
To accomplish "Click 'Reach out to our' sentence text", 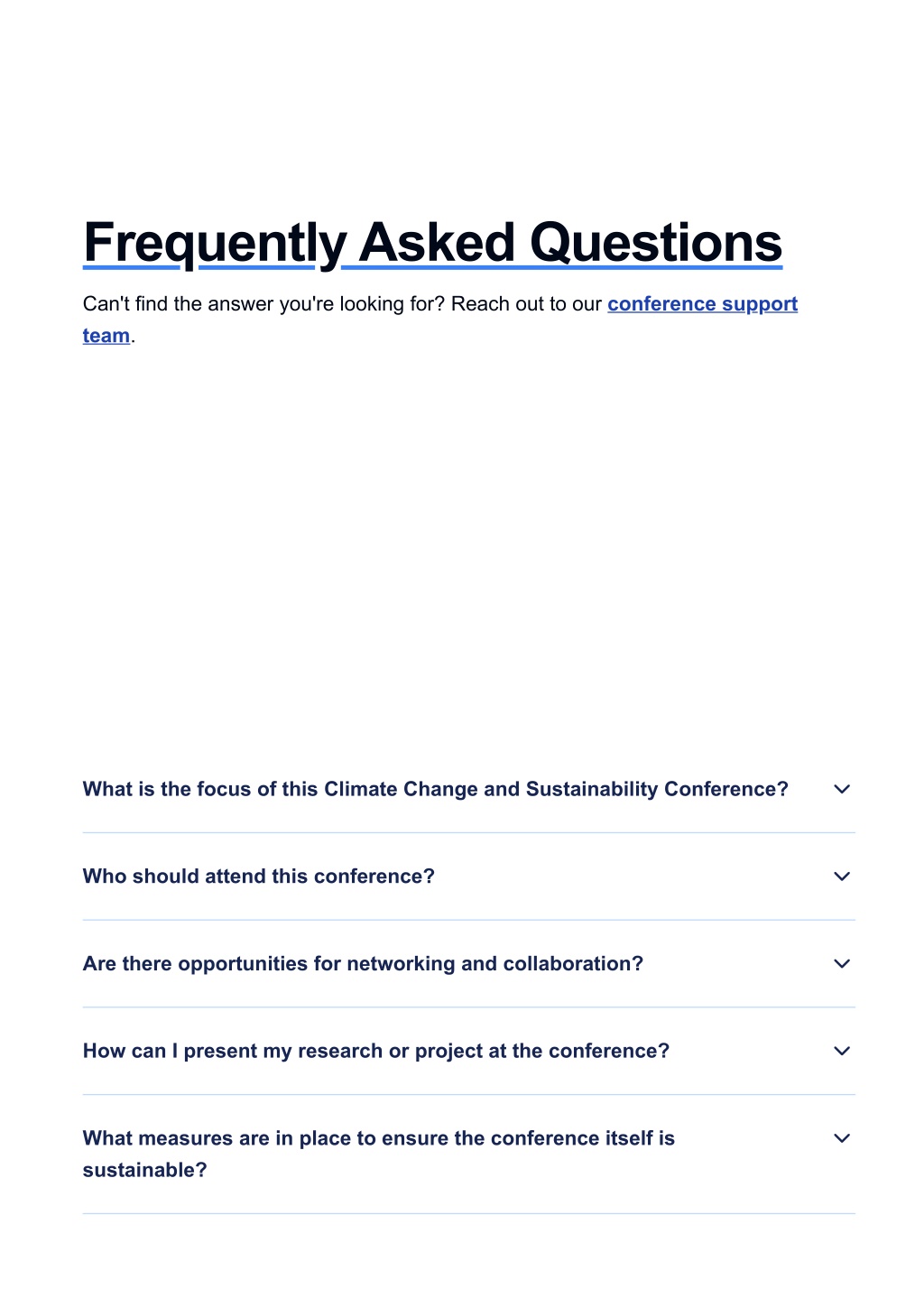I will [526, 304].
